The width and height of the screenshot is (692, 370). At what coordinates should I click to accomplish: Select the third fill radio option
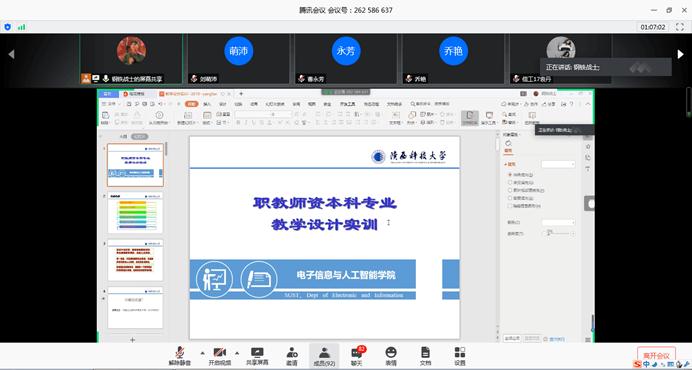click(x=510, y=190)
